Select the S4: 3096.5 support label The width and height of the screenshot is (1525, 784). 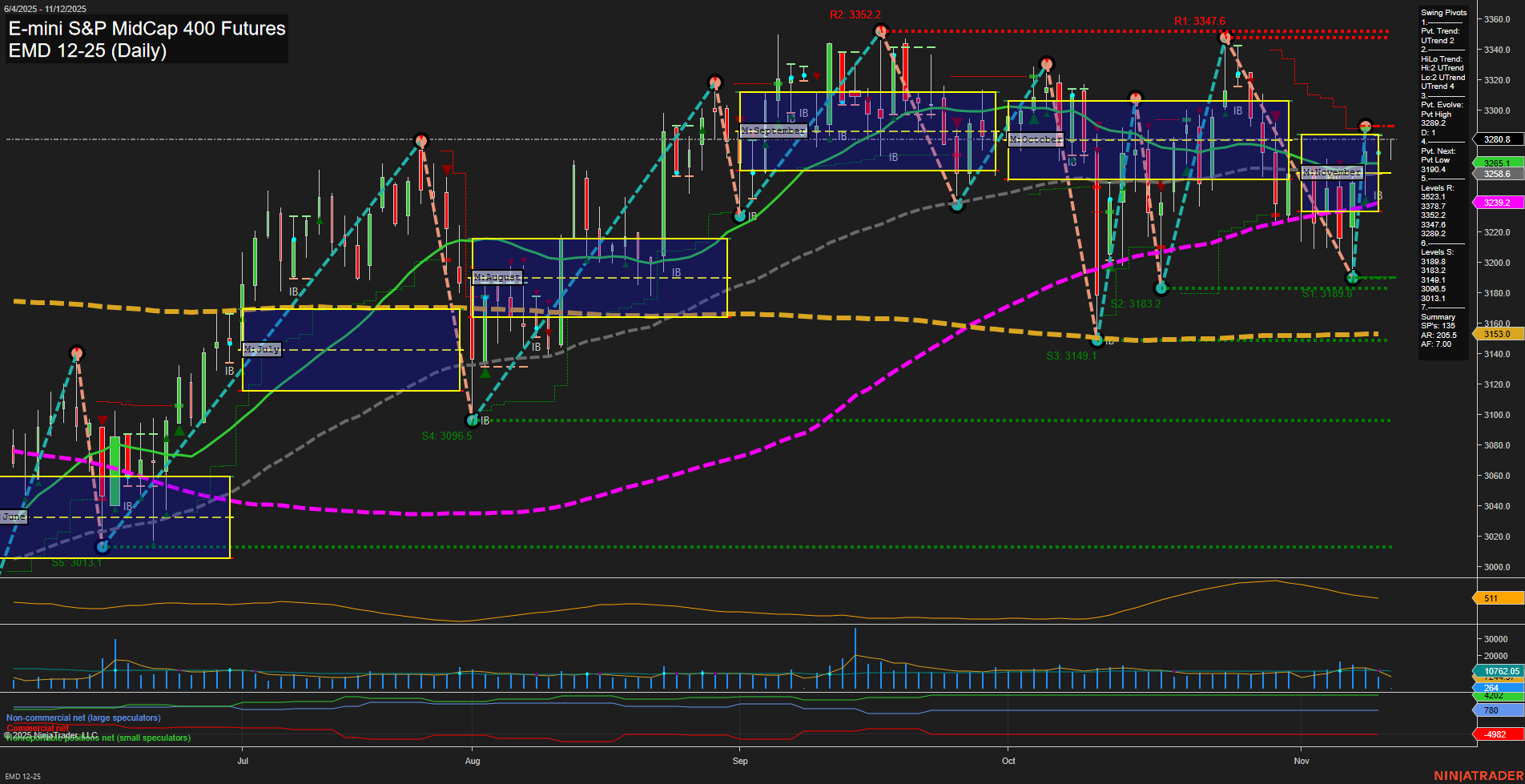tap(447, 436)
